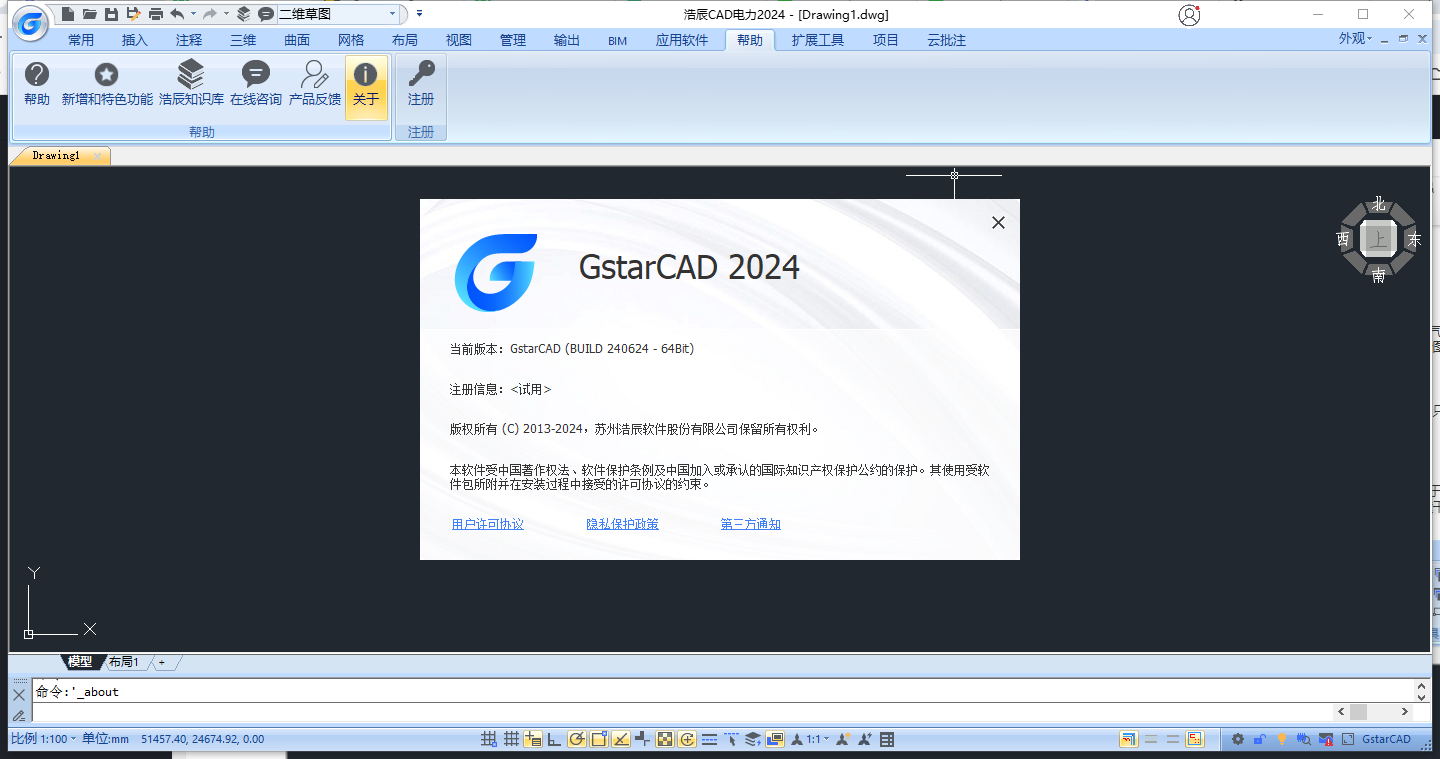Click the Print icon in quick access toolbar
The width and height of the screenshot is (1440, 759).
155,14
